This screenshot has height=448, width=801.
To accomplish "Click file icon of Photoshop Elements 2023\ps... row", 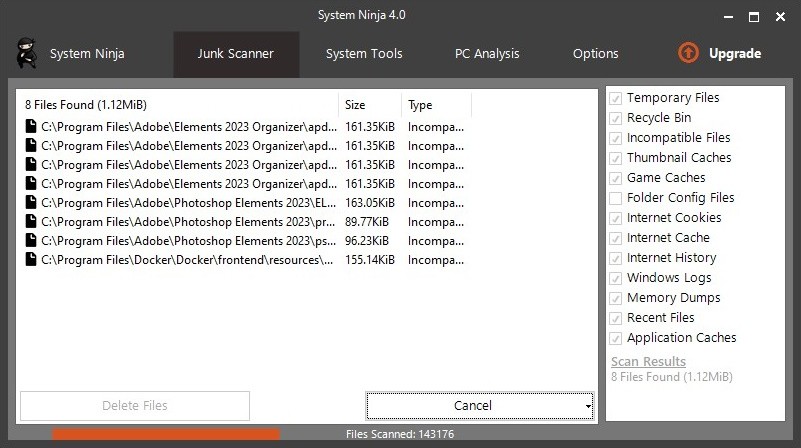I will [x=31, y=240].
